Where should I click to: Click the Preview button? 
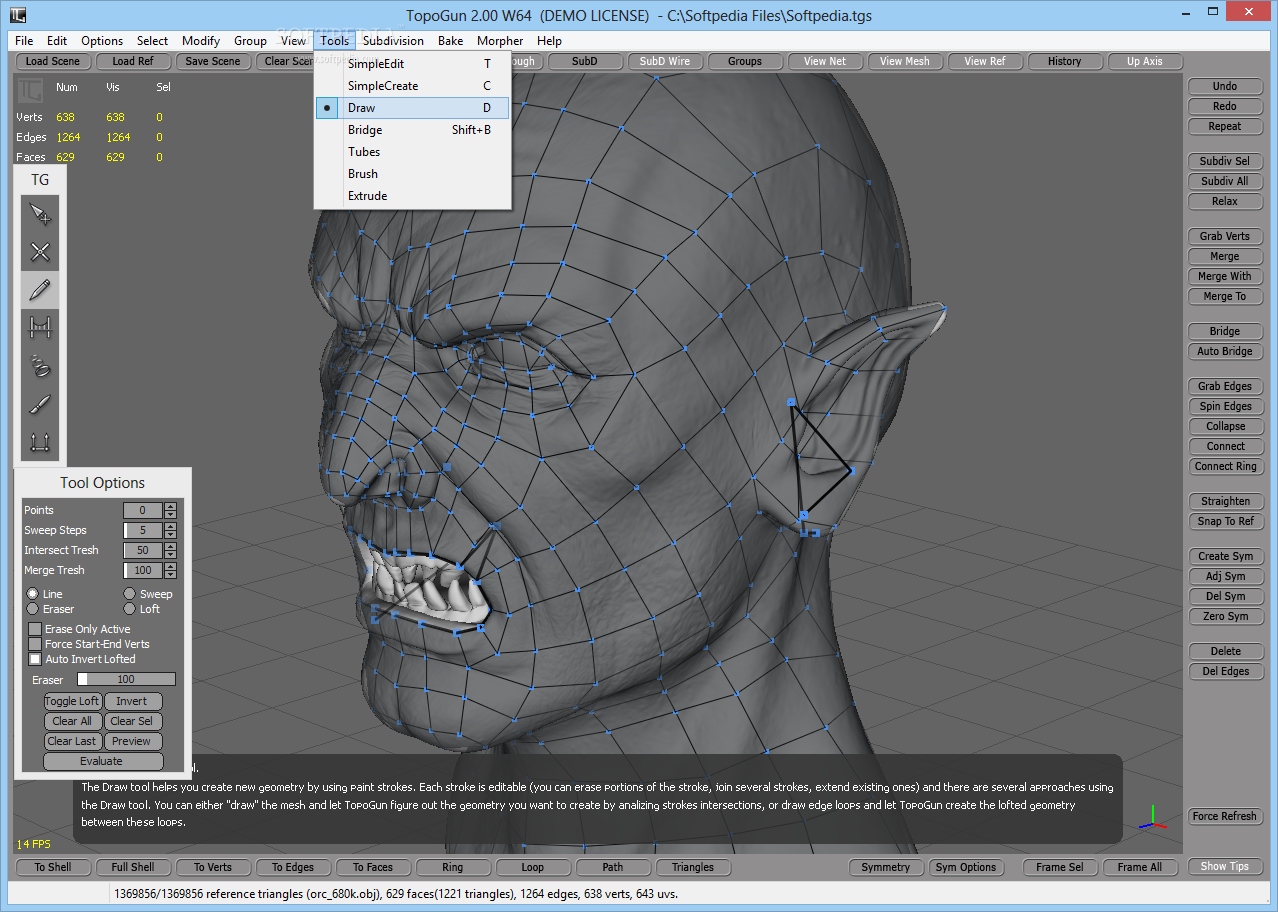click(132, 741)
